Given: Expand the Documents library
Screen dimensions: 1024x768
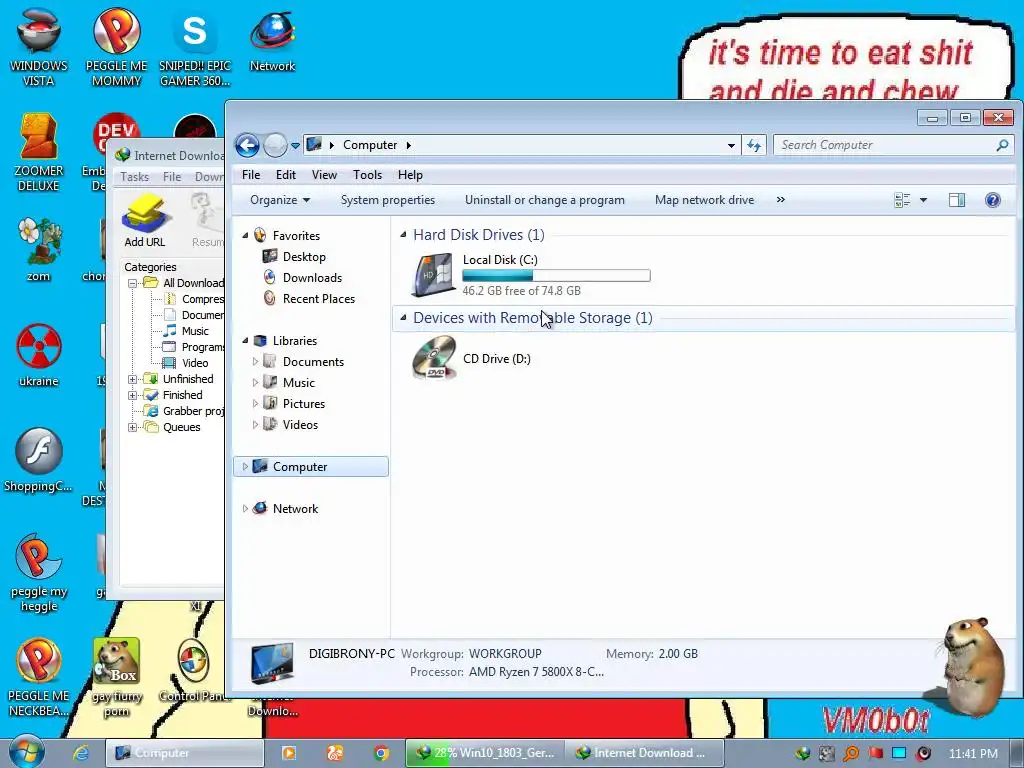Looking at the screenshot, I should pos(255,362).
